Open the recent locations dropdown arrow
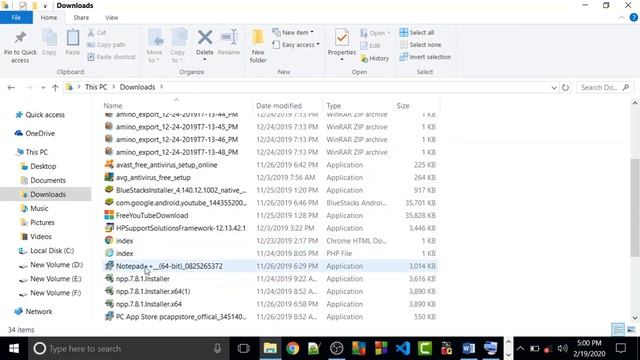 [43, 87]
